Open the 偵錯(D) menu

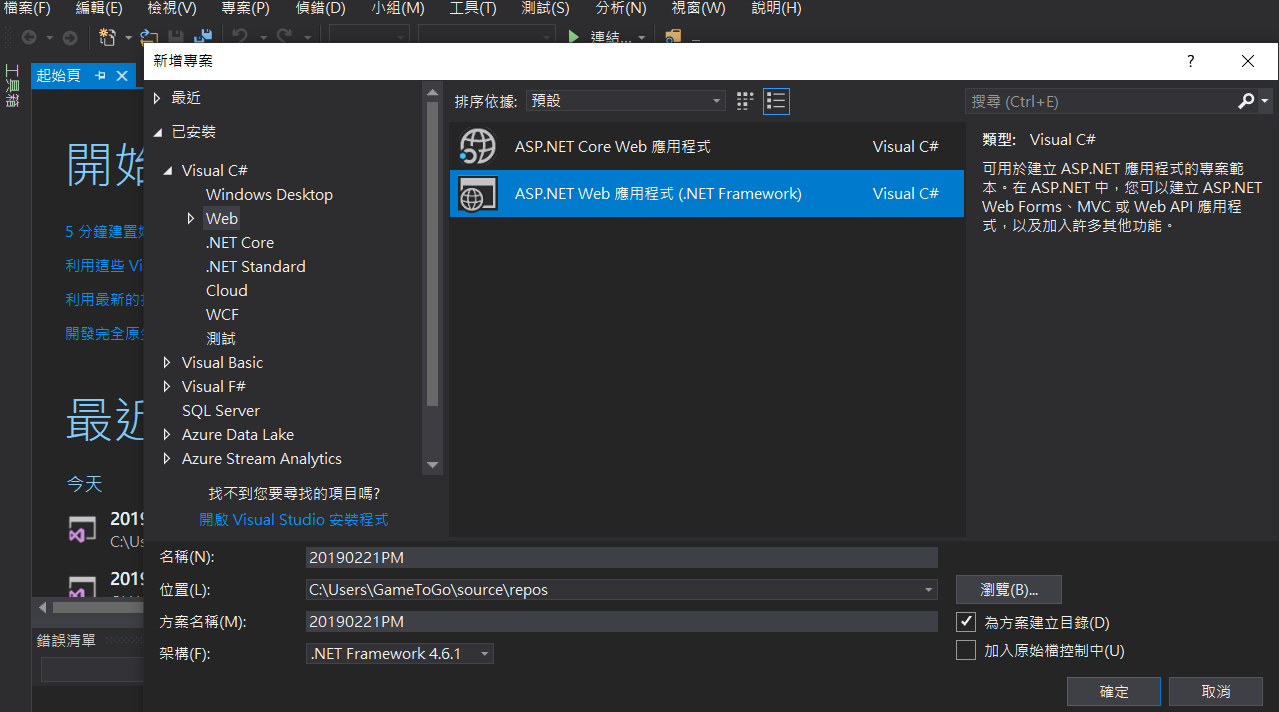click(x=320, y=8)
